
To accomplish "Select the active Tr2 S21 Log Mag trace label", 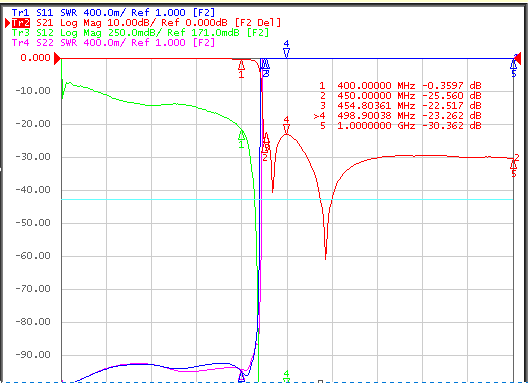I will coord(146,23).
